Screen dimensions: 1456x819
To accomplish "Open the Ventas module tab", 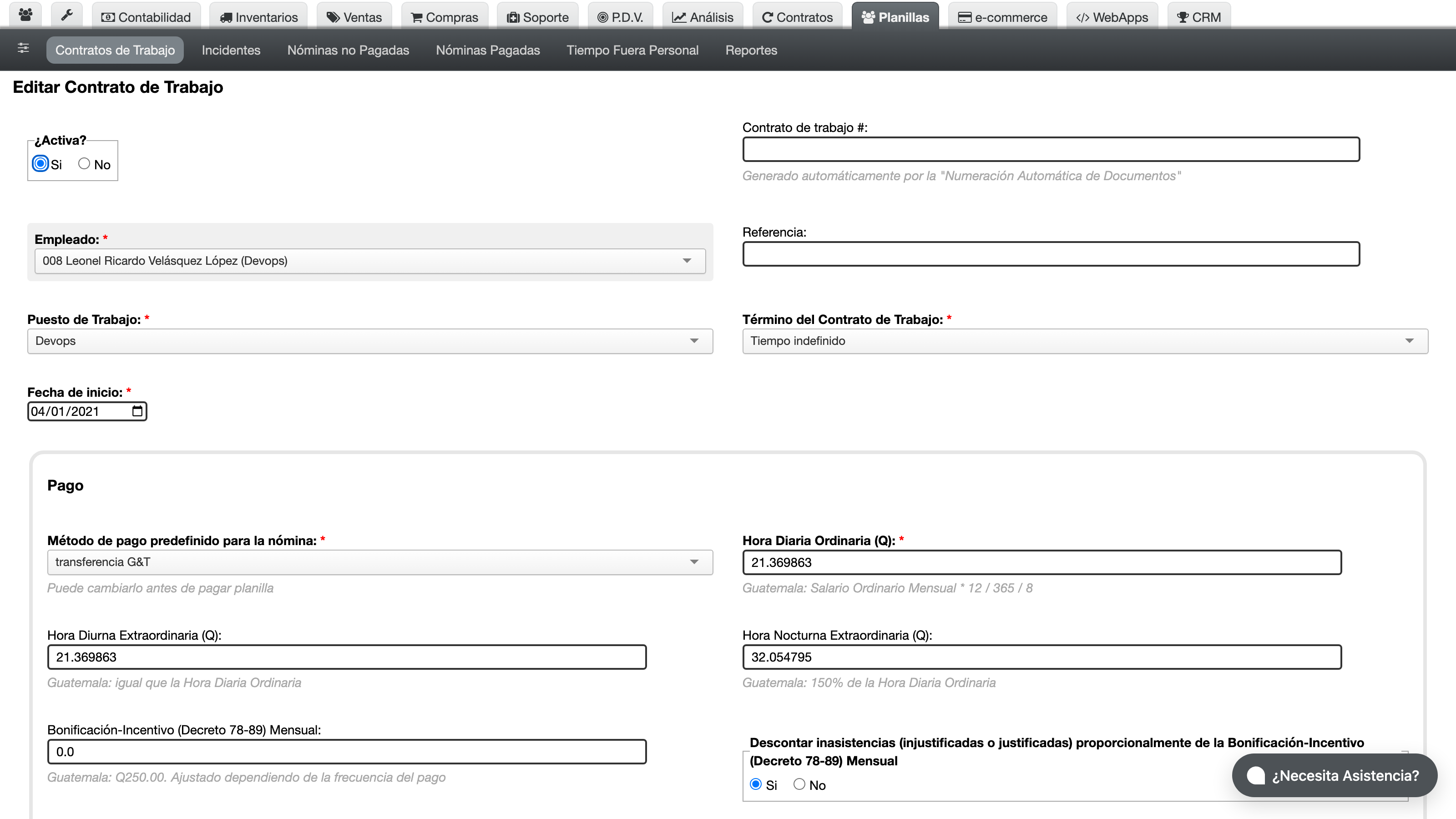I will [354, 16].
